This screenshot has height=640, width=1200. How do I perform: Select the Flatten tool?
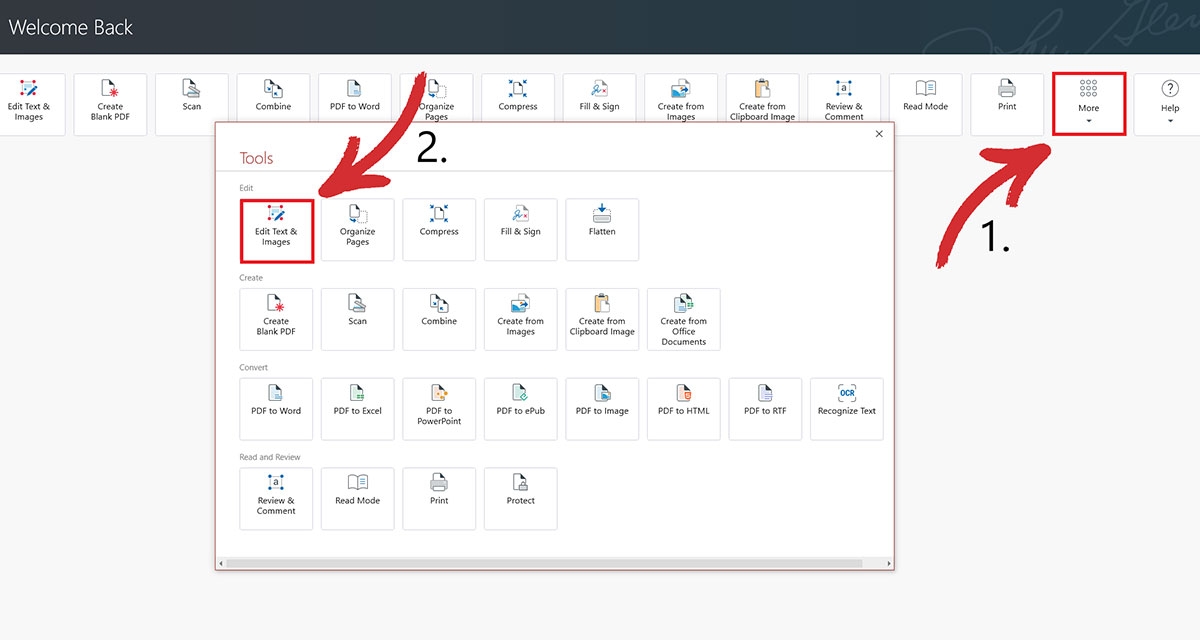(602, 230)
